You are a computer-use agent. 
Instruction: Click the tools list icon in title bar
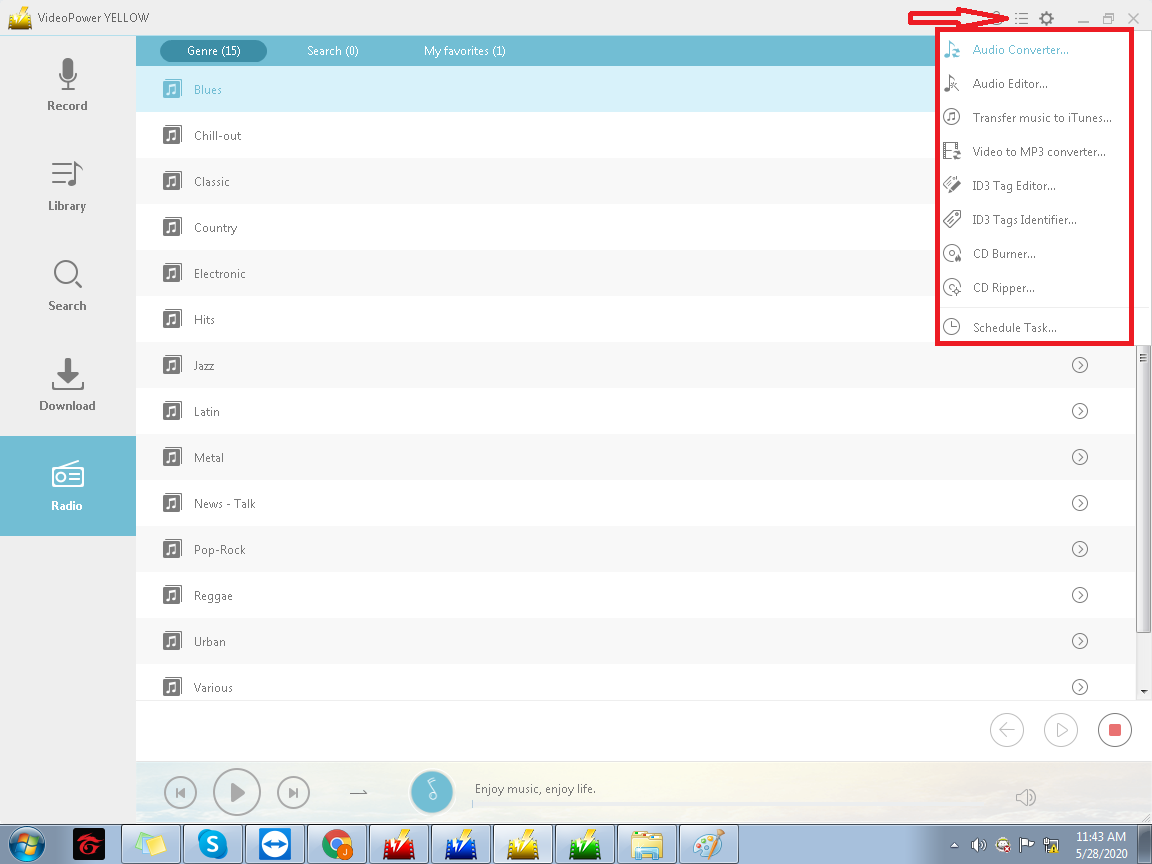pos(1021,19)
